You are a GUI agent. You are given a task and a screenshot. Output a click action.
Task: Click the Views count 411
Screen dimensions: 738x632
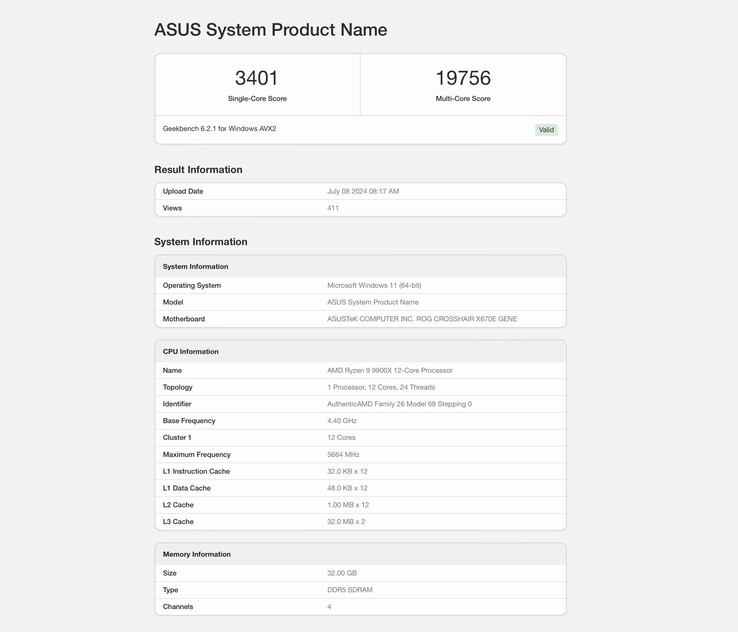point(333,208)
